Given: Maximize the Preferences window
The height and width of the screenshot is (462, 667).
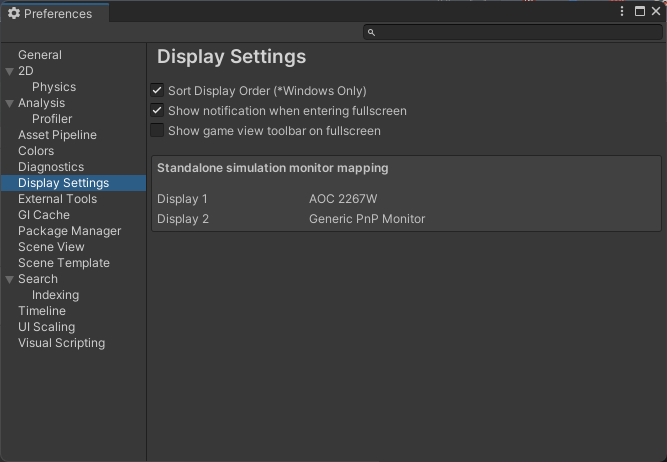Looking at the screenshot, I should pos(640,12).
